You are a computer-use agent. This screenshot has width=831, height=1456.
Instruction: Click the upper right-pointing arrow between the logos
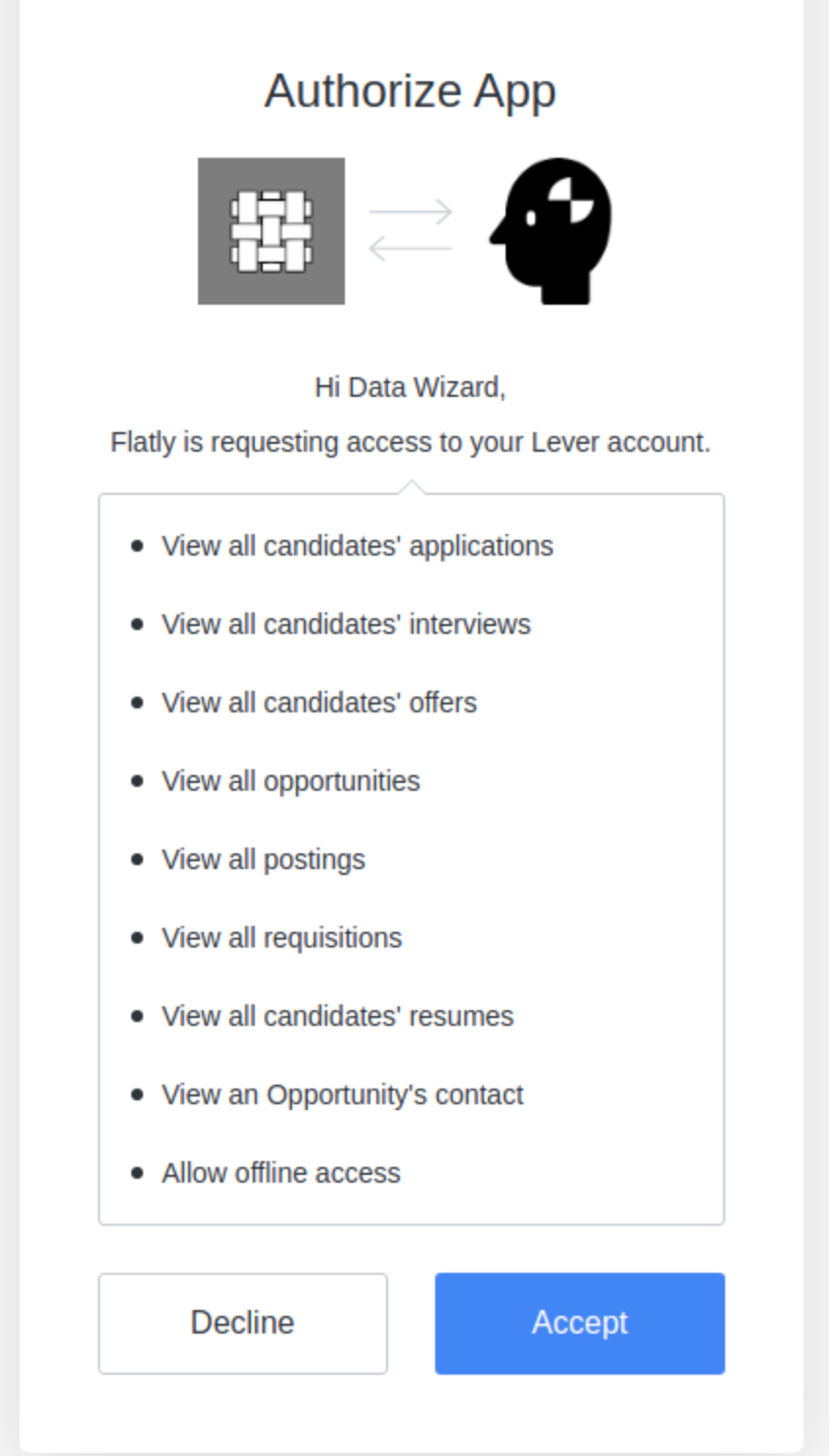tap(412, 210)
